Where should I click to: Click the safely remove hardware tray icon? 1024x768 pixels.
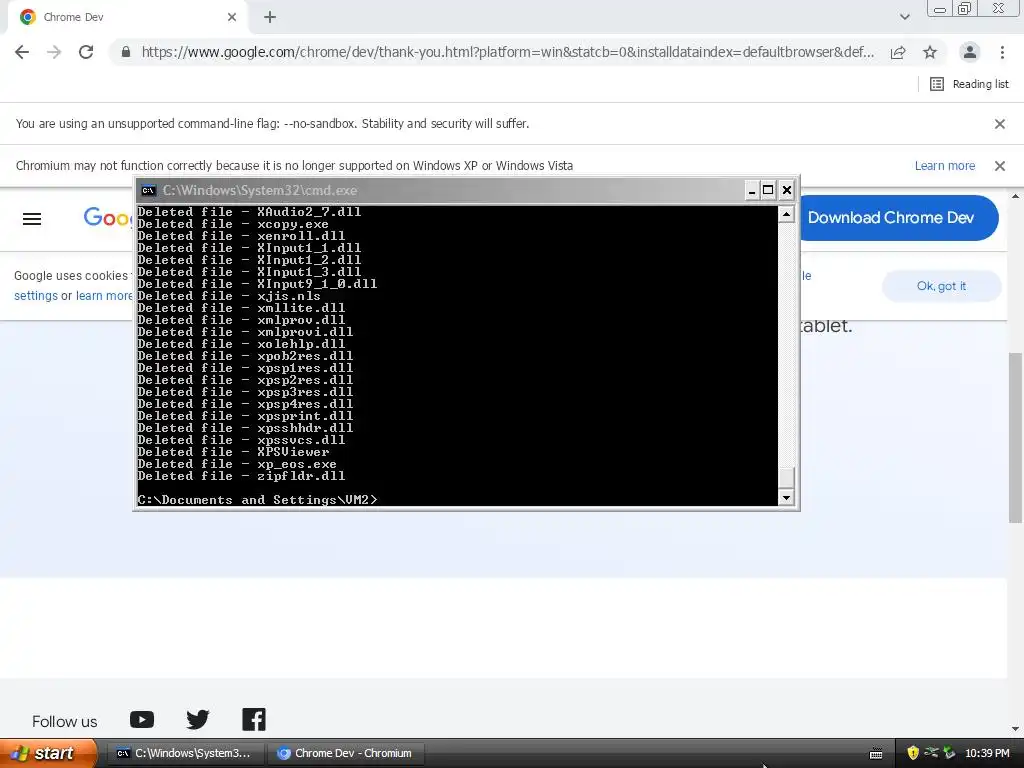click(949, 753)
